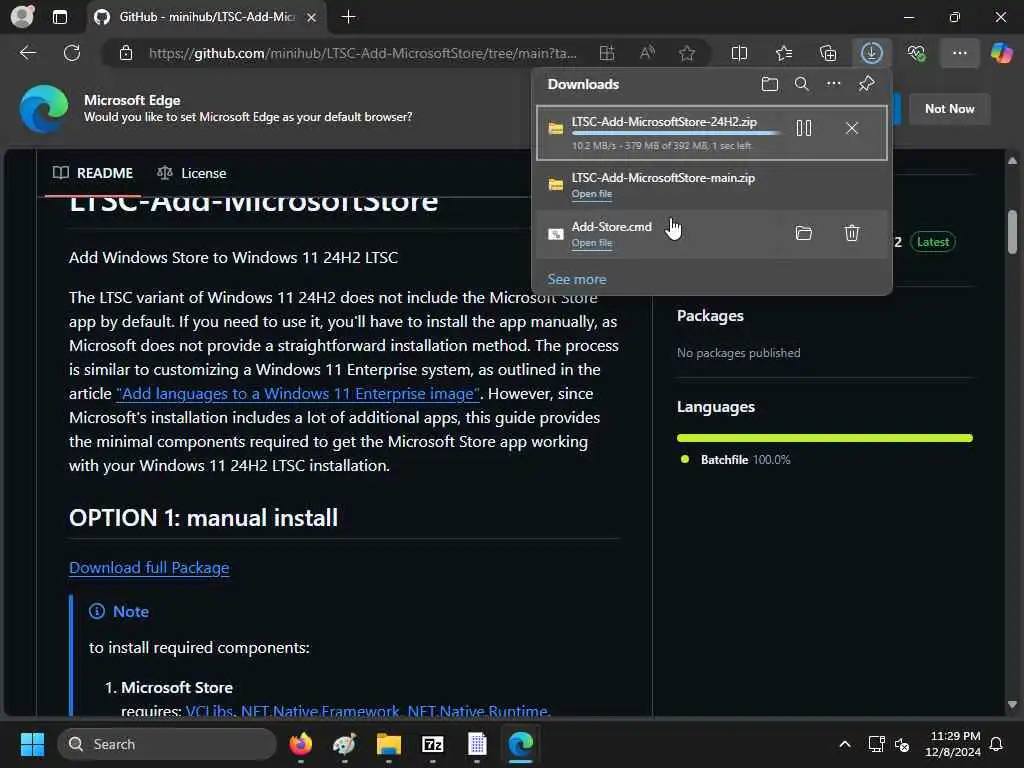Open a new tab with plus button
The height and width of the screenshot is (768, 1024).
point(349,17)
